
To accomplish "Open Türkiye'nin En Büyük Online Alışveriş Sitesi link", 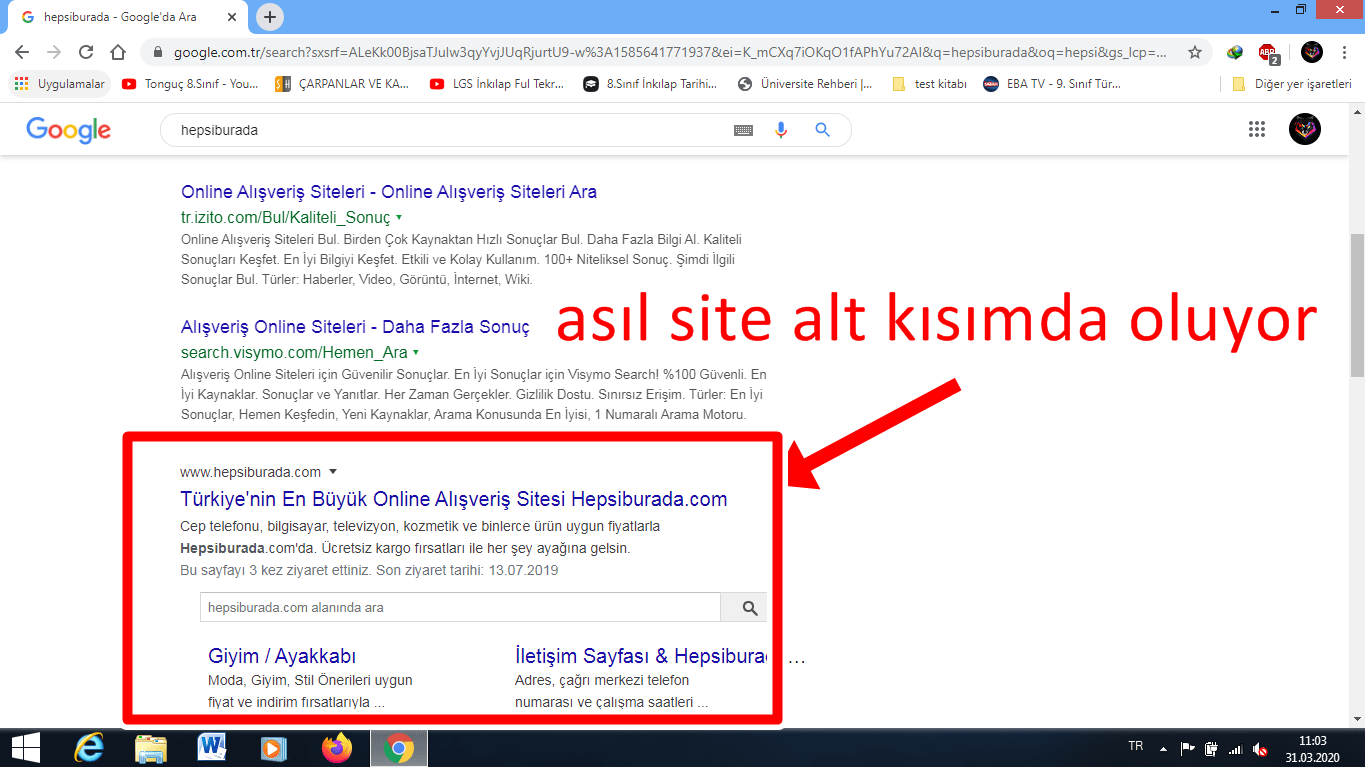I will (454, 499).
